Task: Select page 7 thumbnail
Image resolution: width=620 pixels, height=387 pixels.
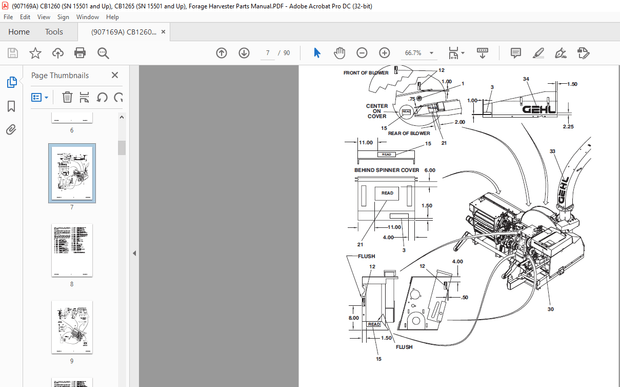Action: pyautogui.click(x=72, y=173)
